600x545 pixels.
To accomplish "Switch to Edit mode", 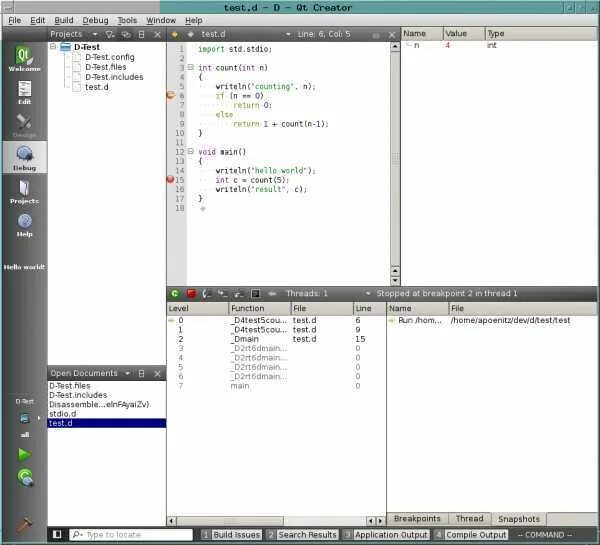I will (x=24, y=92).
